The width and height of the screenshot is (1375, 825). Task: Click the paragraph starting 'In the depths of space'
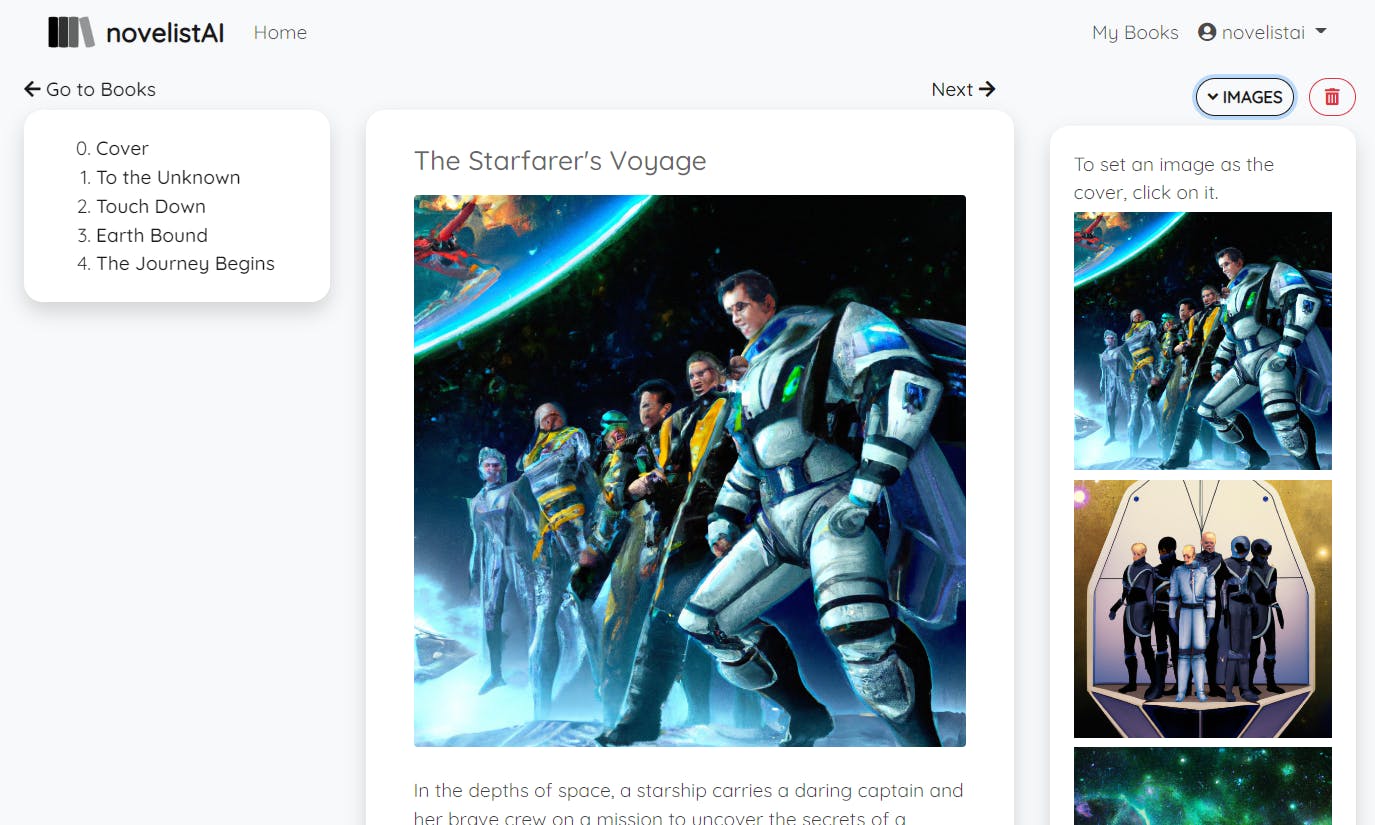690,803
